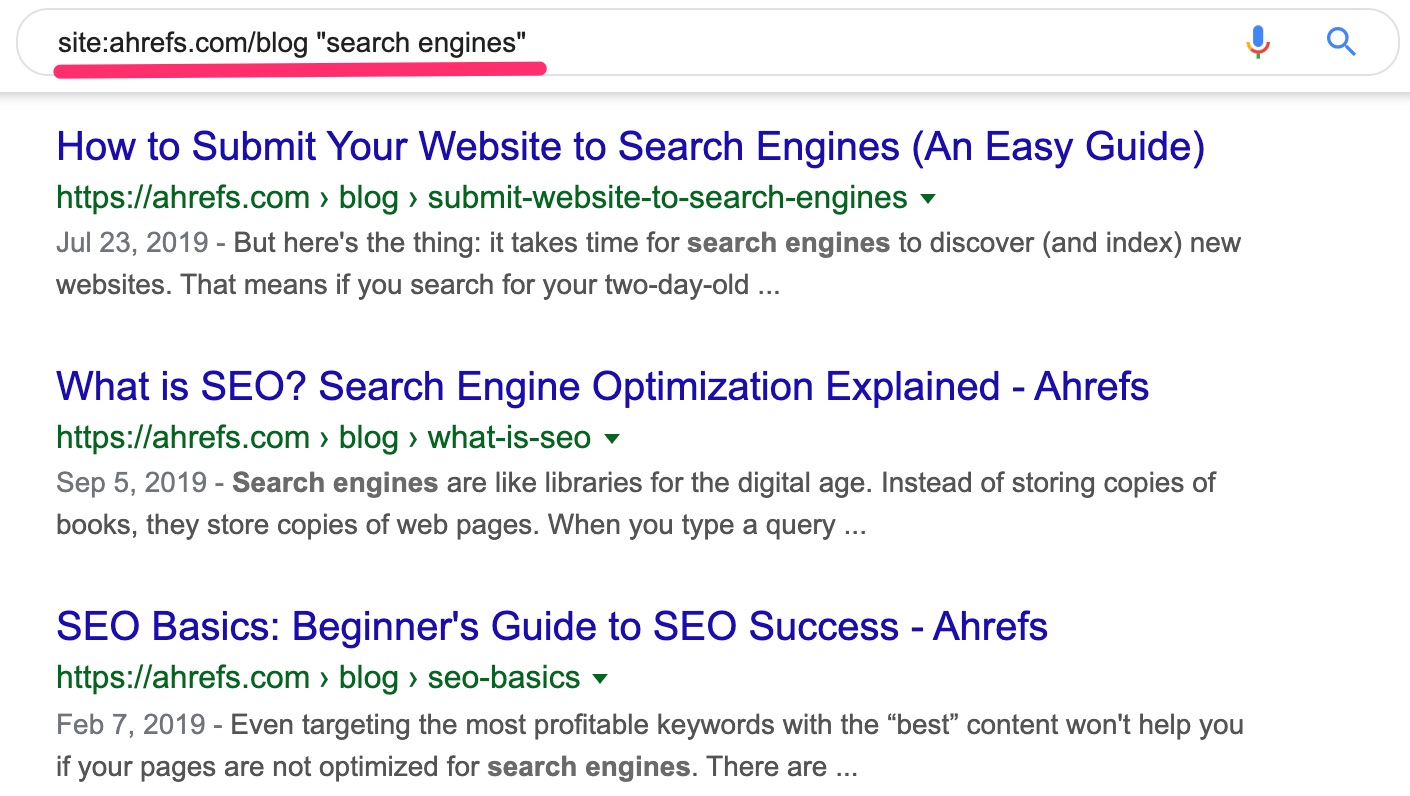Click bold "Search engines" starting the second snippet
Viewport: 1410px width, 796px height.
point(335,483)
